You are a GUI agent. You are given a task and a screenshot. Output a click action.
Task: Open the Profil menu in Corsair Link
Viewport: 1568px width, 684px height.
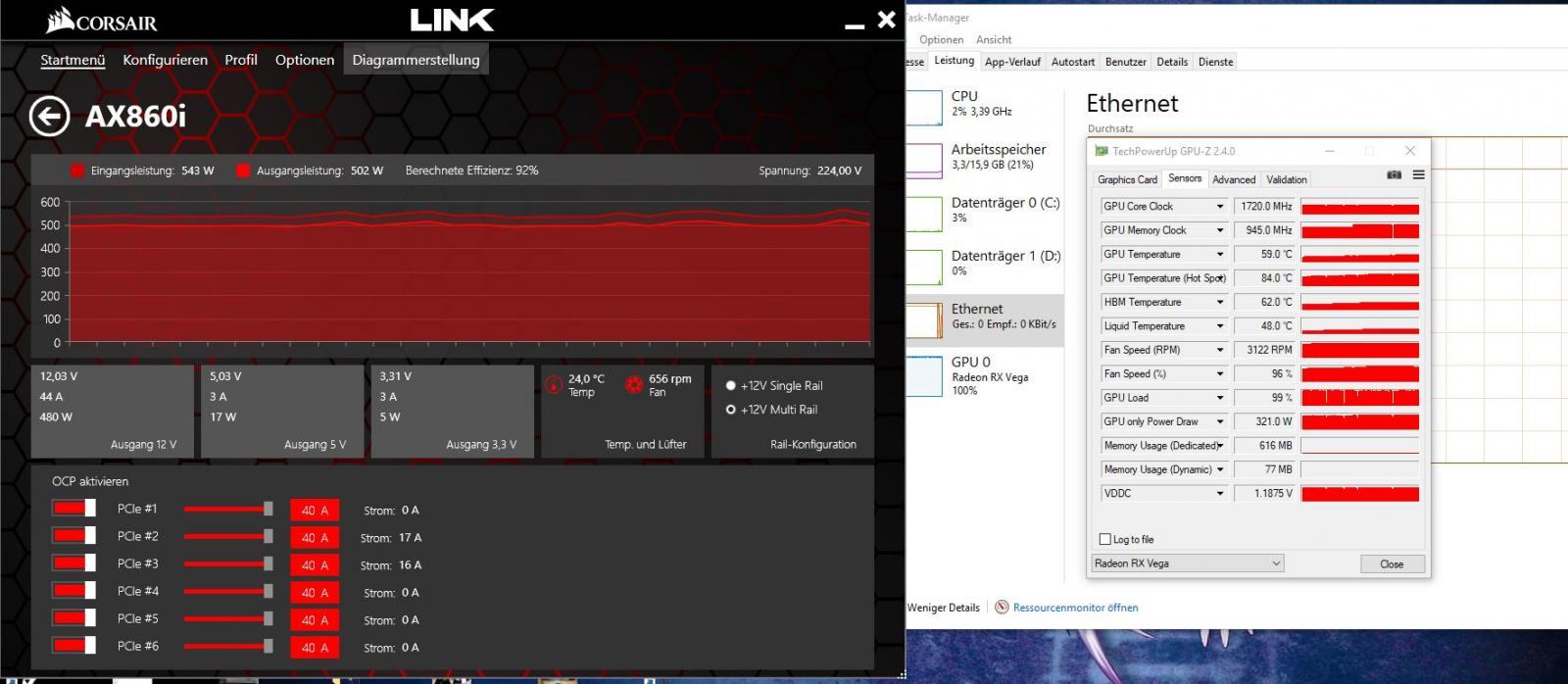pyautogui.click(x=241, y=60)
